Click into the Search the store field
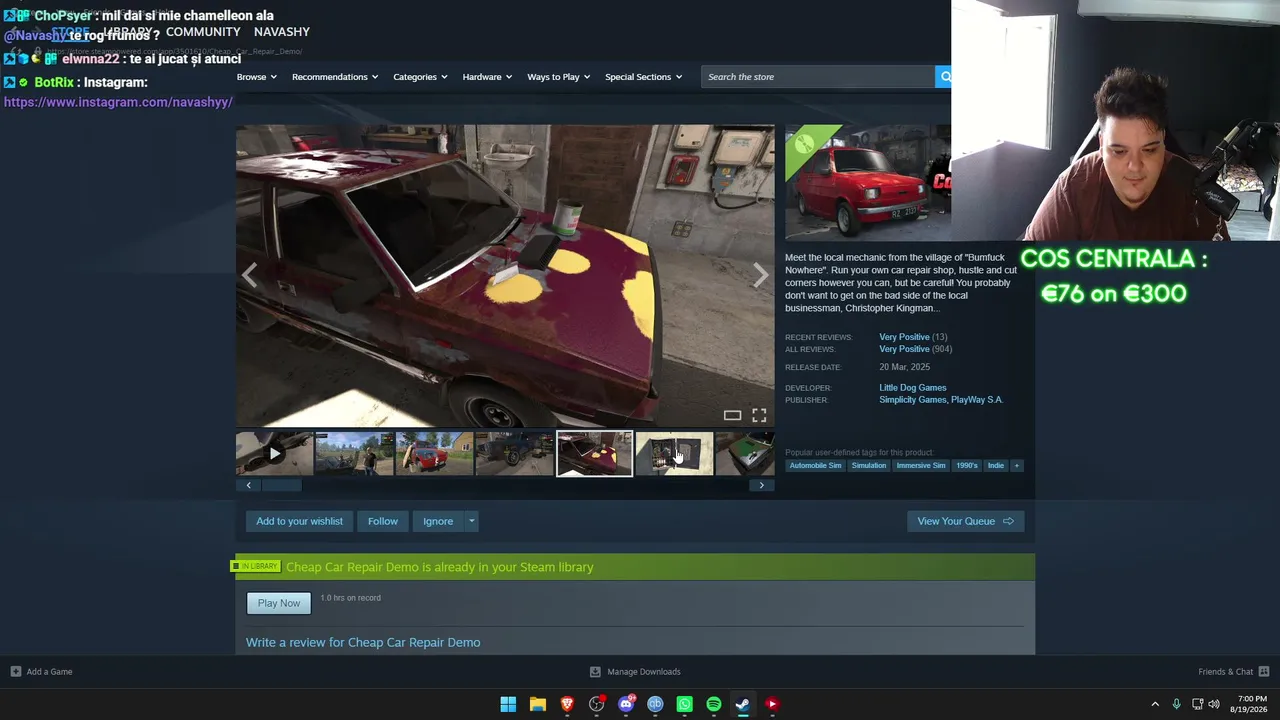The width and height of the screenshot is (1280, 720). tap(818, 77)
